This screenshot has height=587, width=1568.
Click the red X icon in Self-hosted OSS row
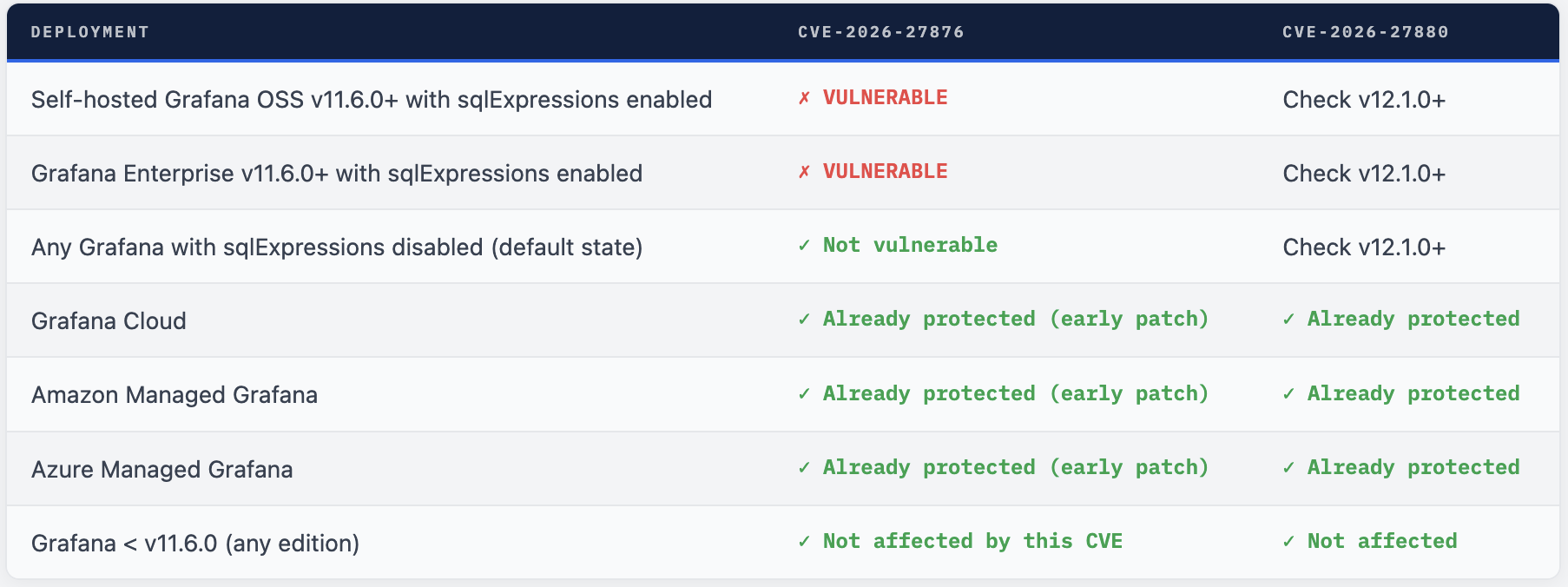pos(804,98)
